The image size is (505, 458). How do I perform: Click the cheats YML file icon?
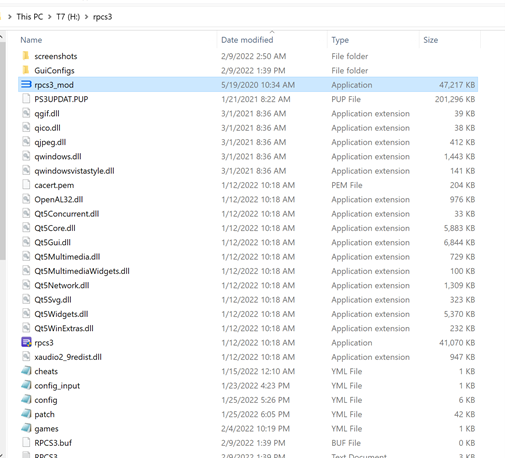(26, 371)
